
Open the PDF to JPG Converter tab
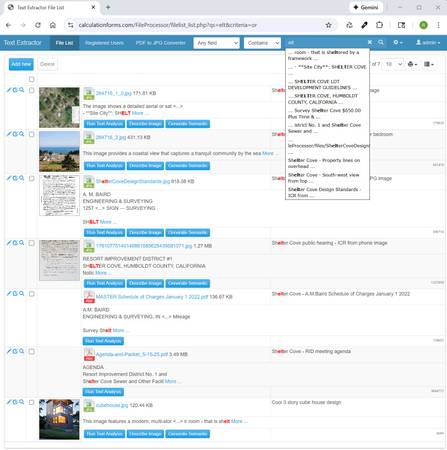tap(161, 43)
